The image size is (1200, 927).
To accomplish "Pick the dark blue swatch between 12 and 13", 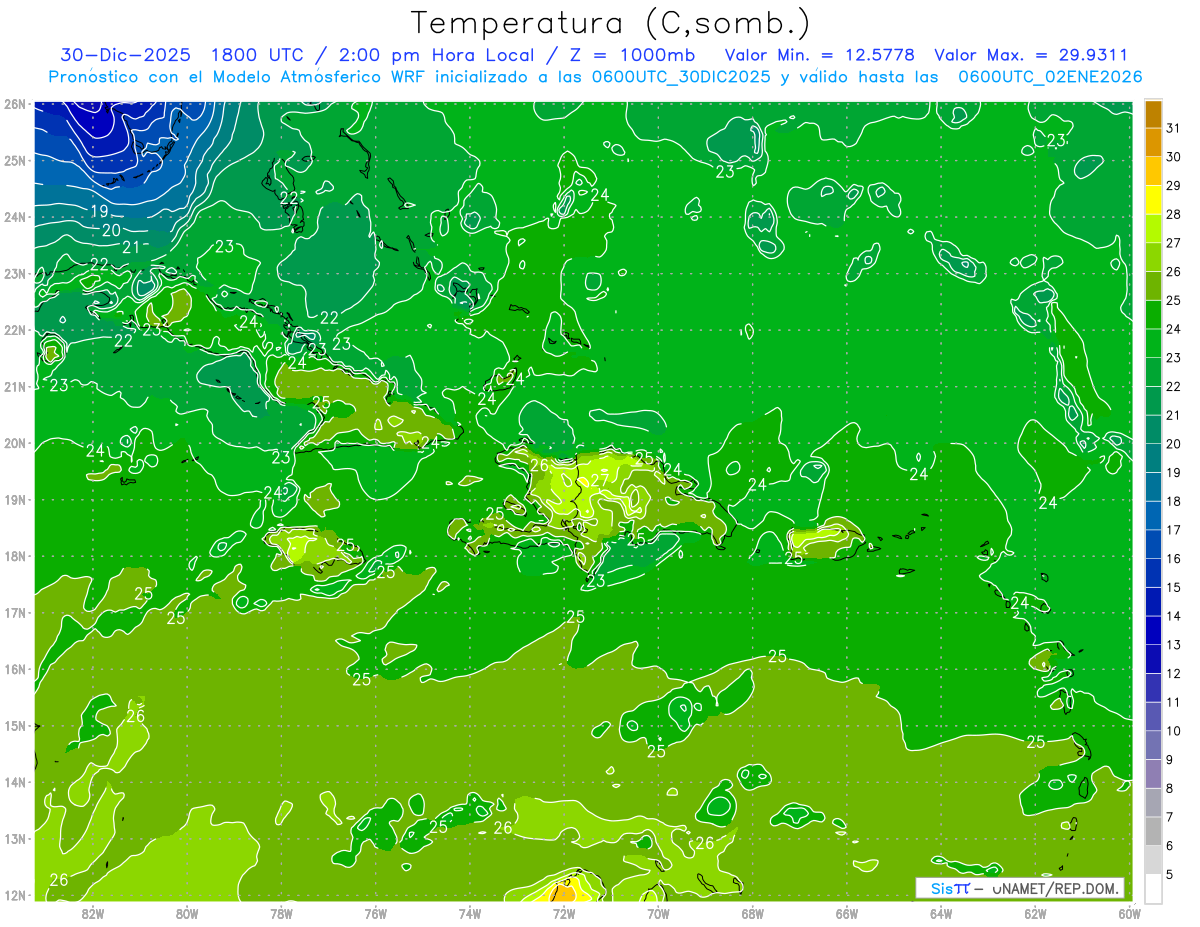I will tap(1153, 658).
